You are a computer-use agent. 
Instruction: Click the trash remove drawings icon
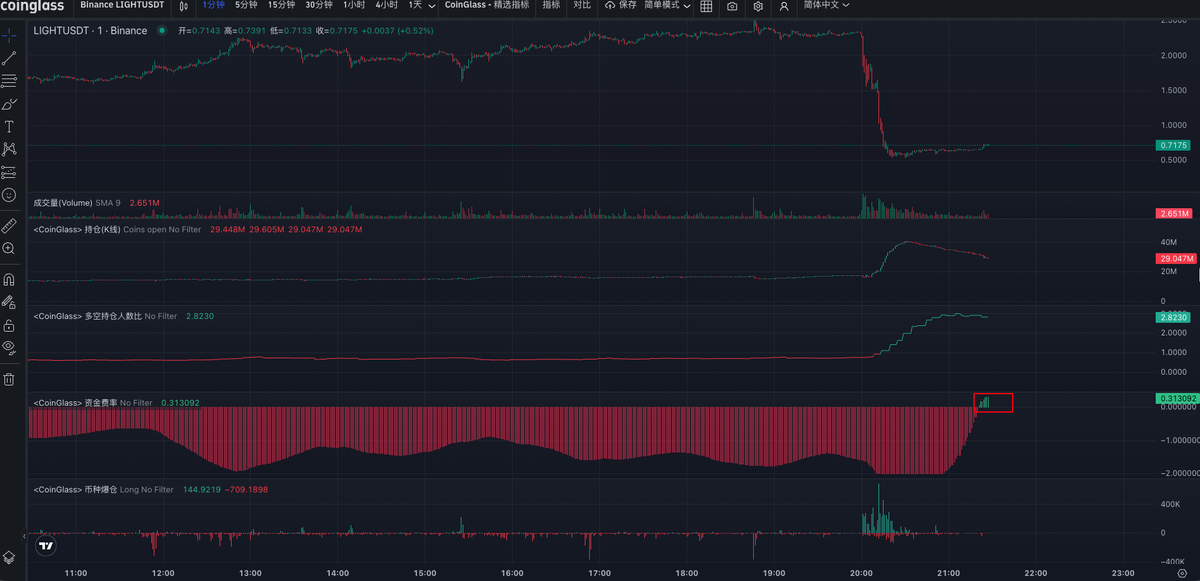pyautogui.click(x=9, y=379)
